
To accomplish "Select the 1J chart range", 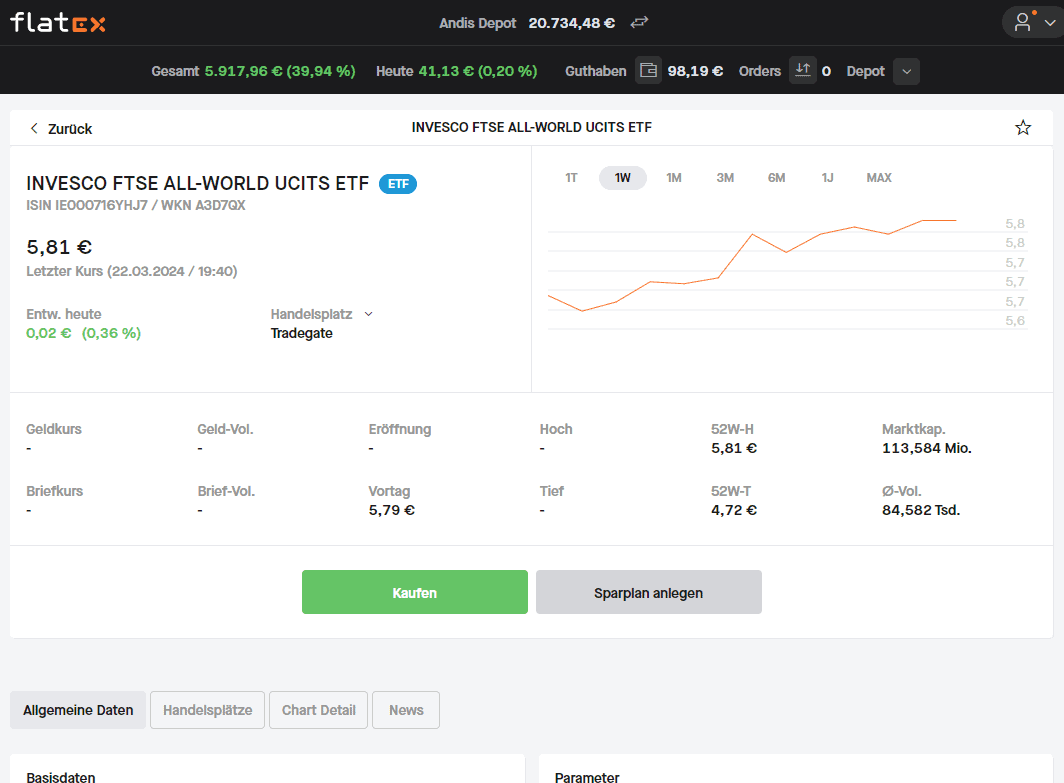I will click(827, 178).
